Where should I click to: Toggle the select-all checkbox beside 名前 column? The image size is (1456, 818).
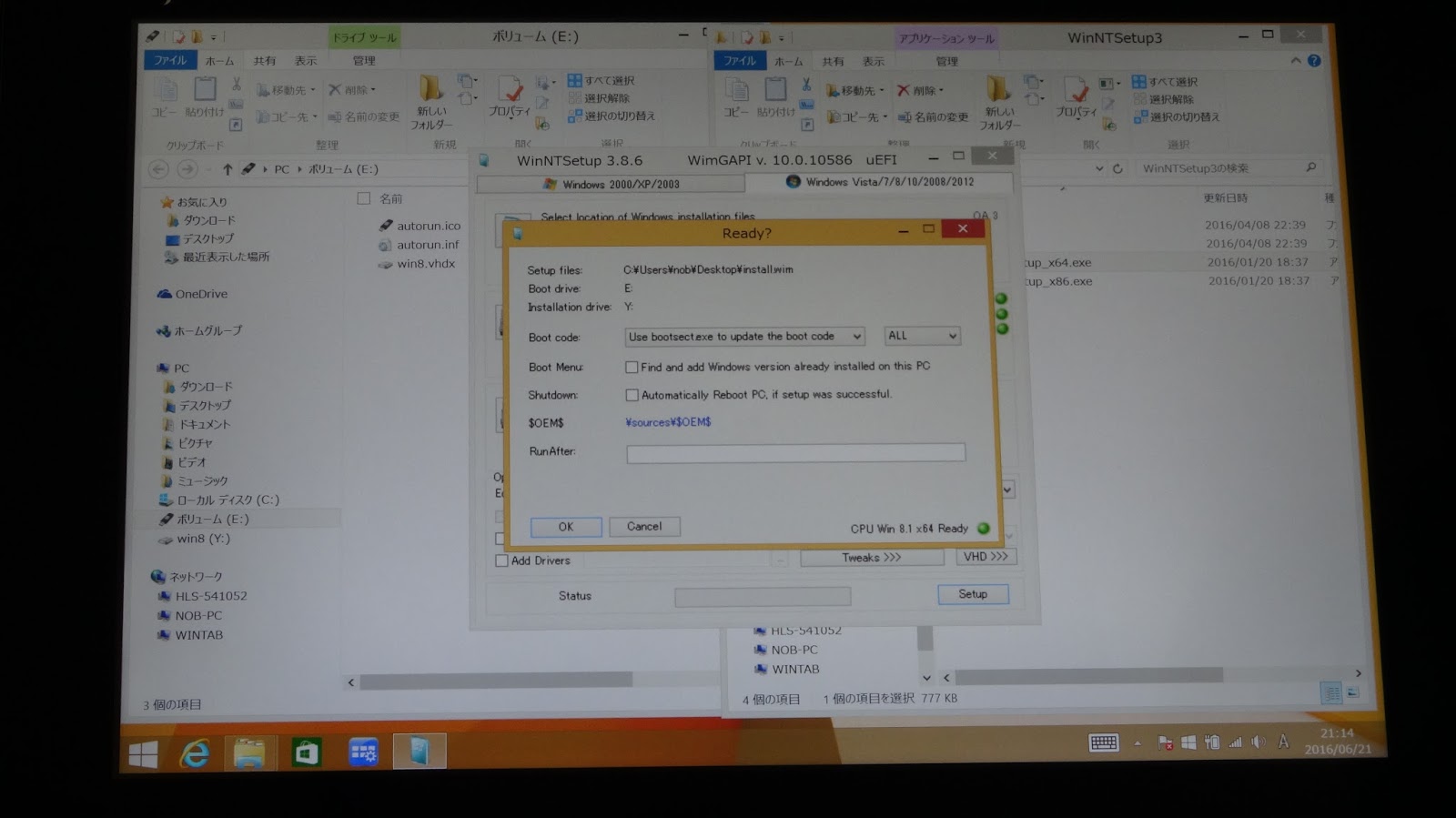coord(364,198)
